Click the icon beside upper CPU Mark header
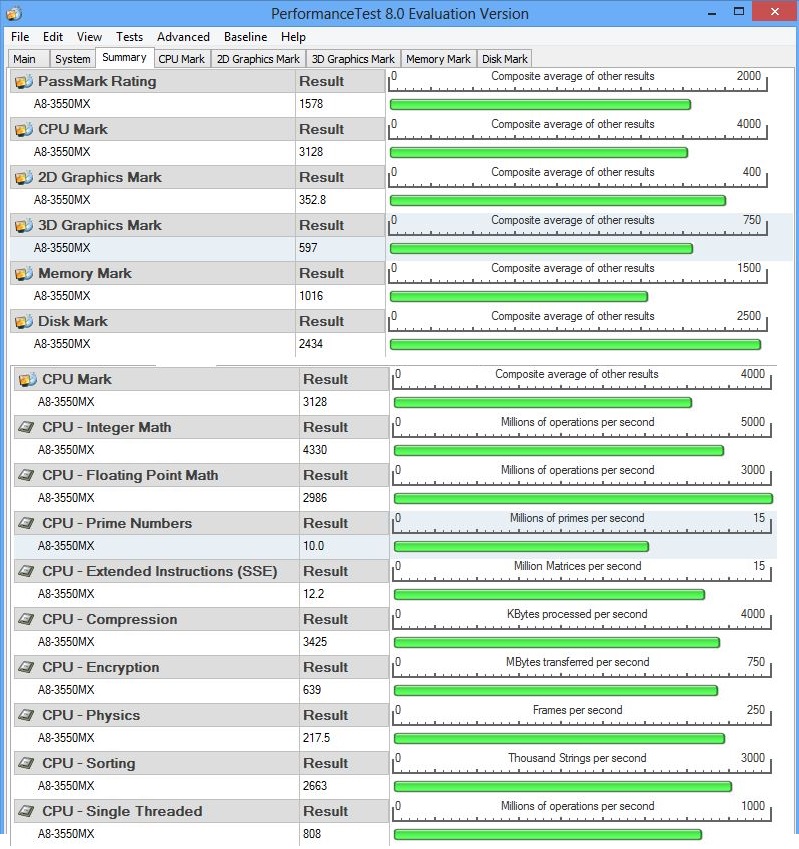Viewport: 799px width, 849px height. point(23,130)
